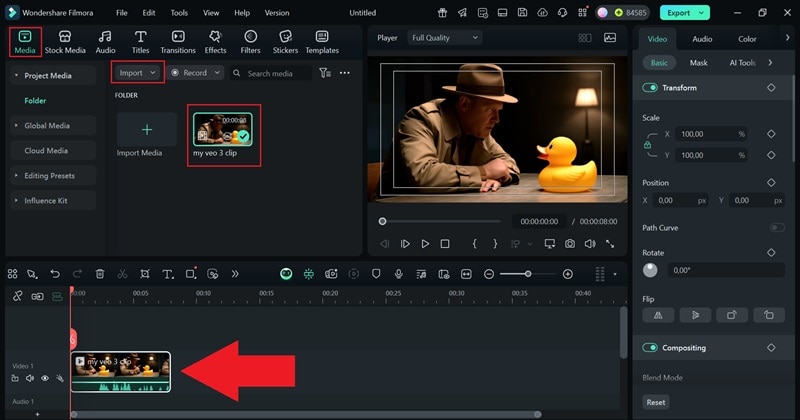
Task: Toggle the Path Curve switch
Action: point(777,228)
